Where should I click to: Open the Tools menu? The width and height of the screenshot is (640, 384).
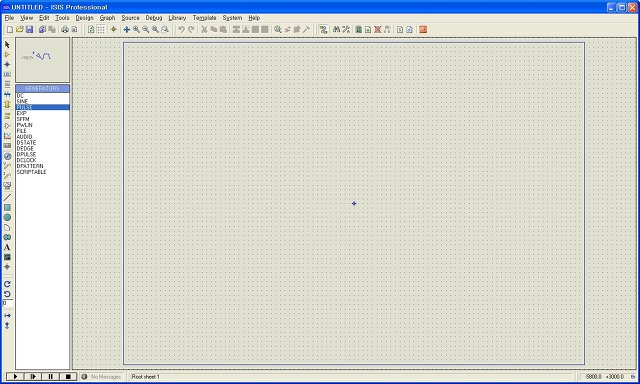pos(62,18)
